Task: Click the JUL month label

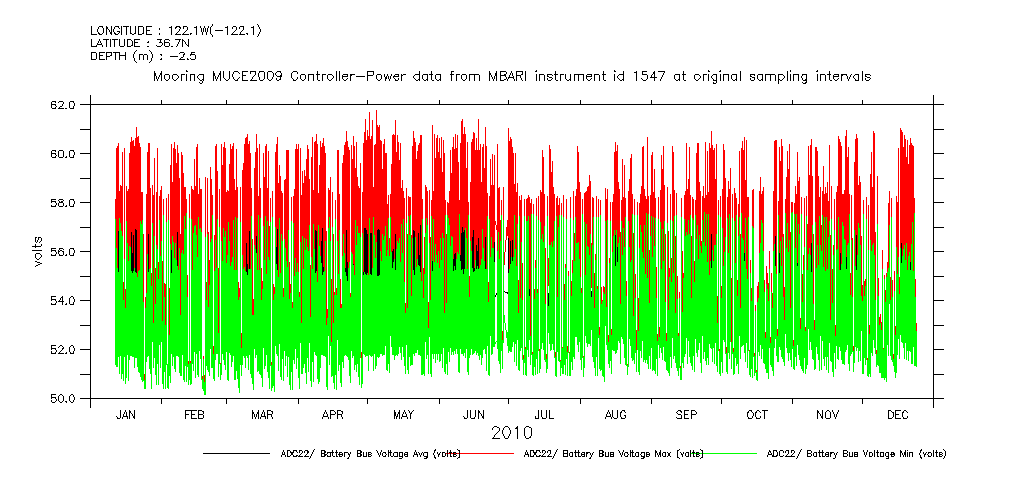Action: tap(545, 414)
